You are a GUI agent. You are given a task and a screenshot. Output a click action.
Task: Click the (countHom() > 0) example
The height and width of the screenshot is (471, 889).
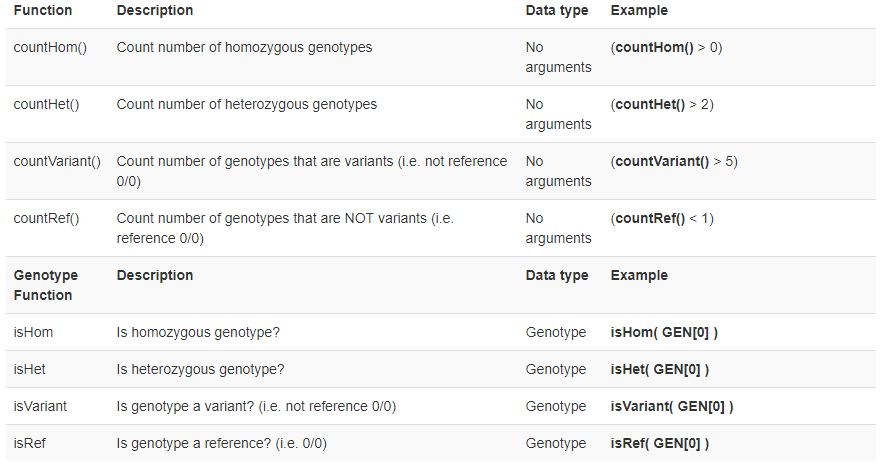click(665, 48)
